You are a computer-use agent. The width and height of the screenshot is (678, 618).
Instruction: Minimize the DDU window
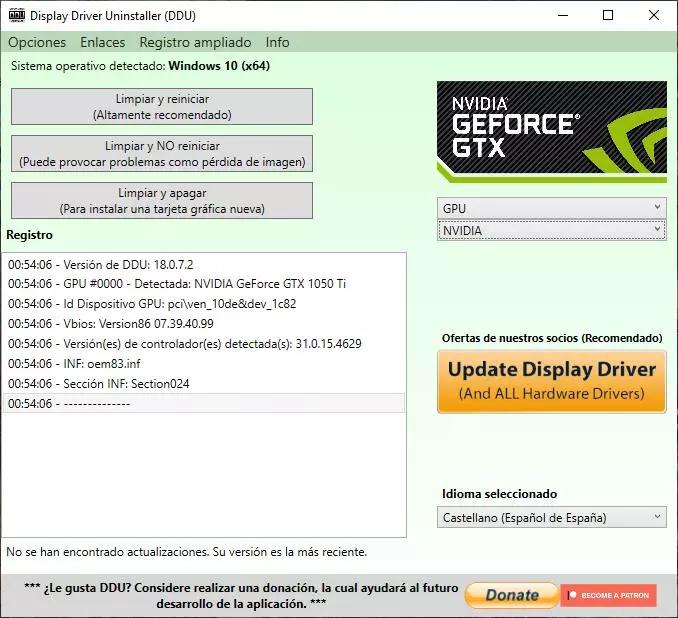[x=561, y=15]
